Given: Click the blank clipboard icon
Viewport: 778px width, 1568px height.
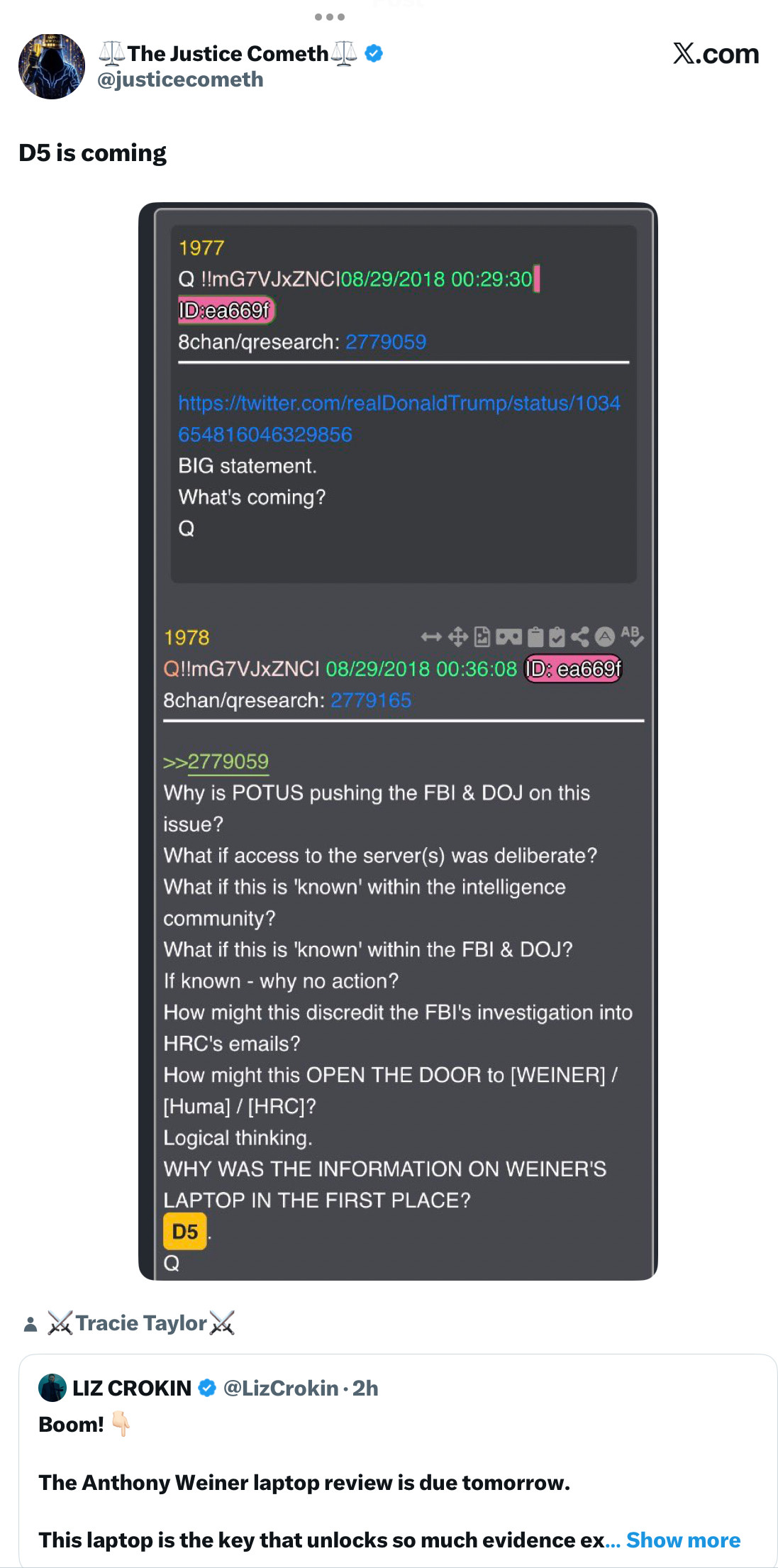Looking at the screenshot, I should pos(536,637).
